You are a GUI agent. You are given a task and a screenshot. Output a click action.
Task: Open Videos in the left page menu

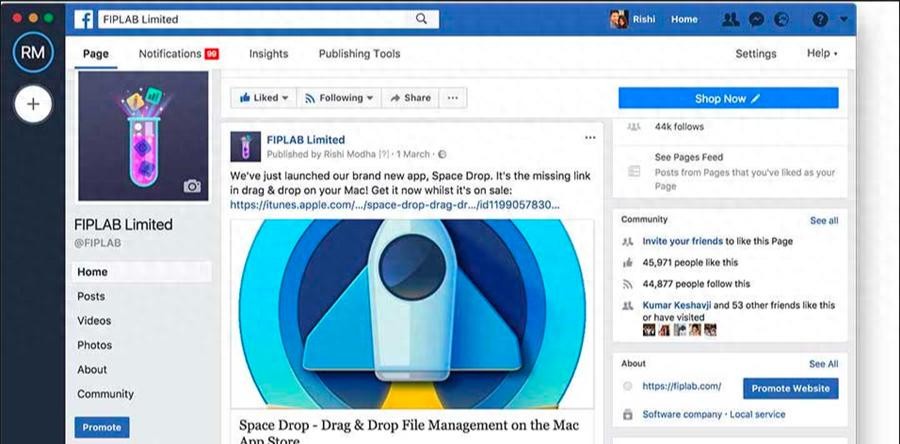click(x=94, y=321)
